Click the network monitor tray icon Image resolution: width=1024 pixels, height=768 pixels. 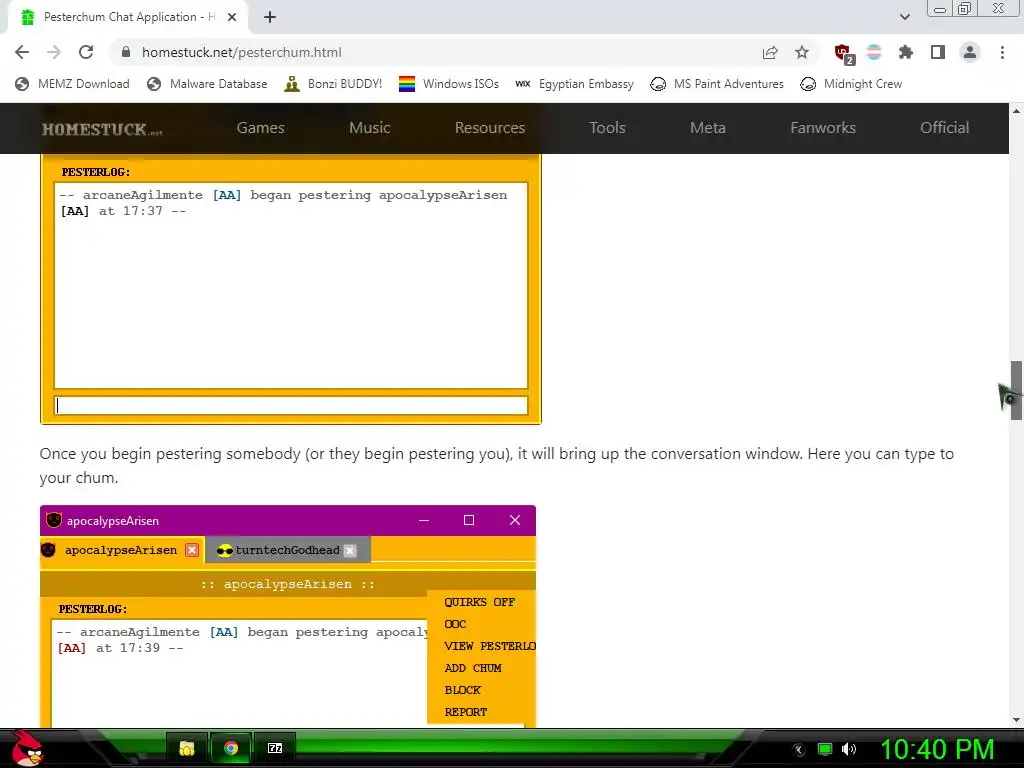[x=825, y=749]
